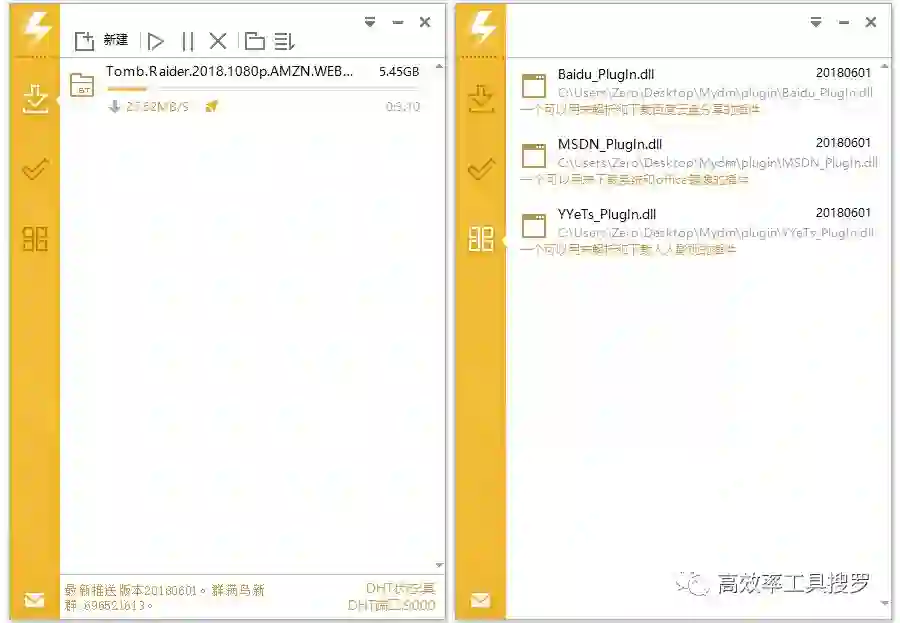The image size is (900, 623).
Task: Minimize the left download window
Action: 398,22
